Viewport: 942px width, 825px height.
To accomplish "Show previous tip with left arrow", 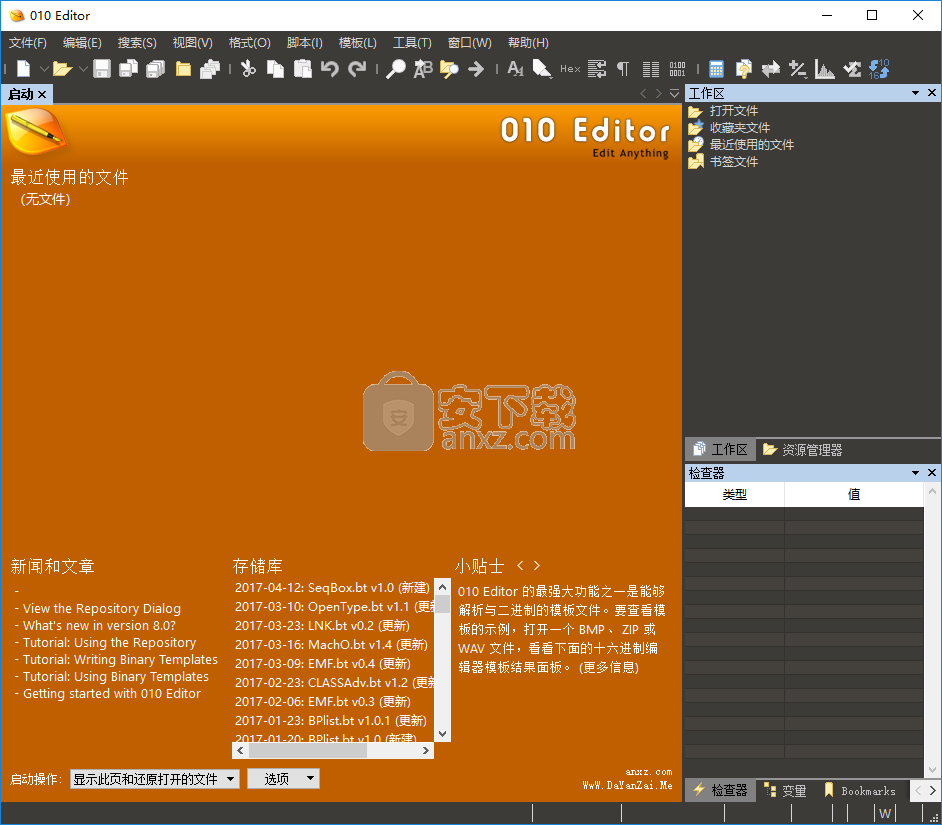I will (x=520, y=565).
